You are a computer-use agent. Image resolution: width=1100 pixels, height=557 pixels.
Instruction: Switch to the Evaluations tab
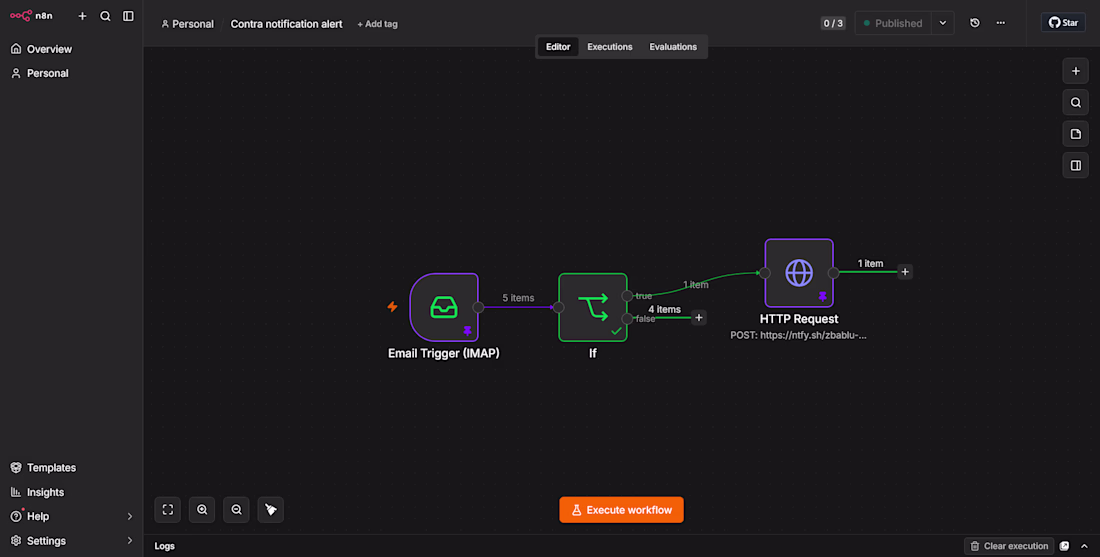point(673,47)
